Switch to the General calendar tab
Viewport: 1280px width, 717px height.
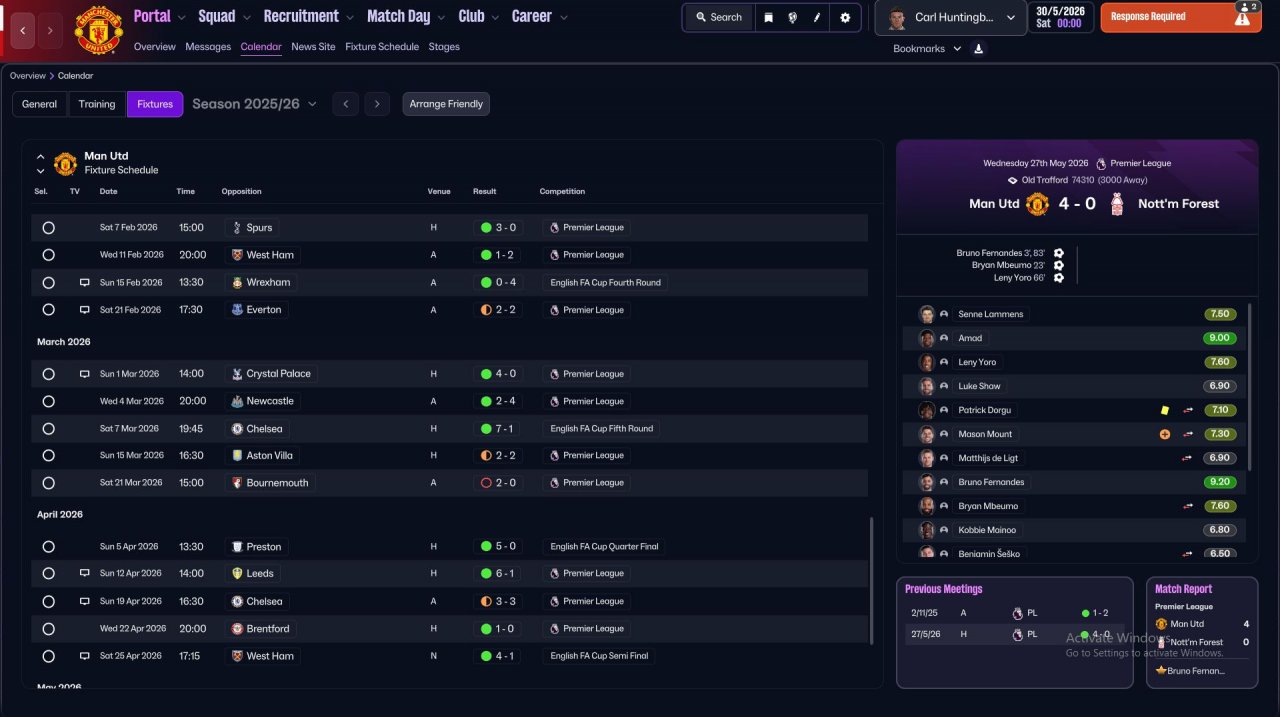pyautogui.click(x=40, y=104)
